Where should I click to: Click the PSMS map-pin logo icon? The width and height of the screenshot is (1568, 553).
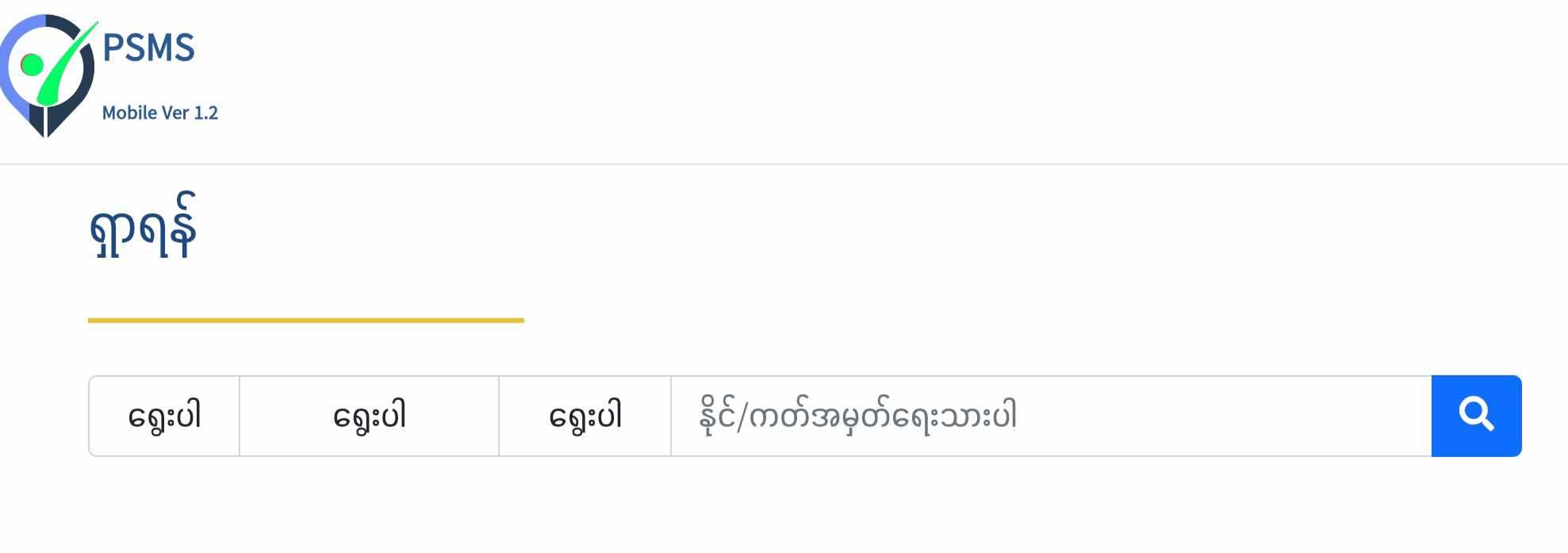(49, 75)
